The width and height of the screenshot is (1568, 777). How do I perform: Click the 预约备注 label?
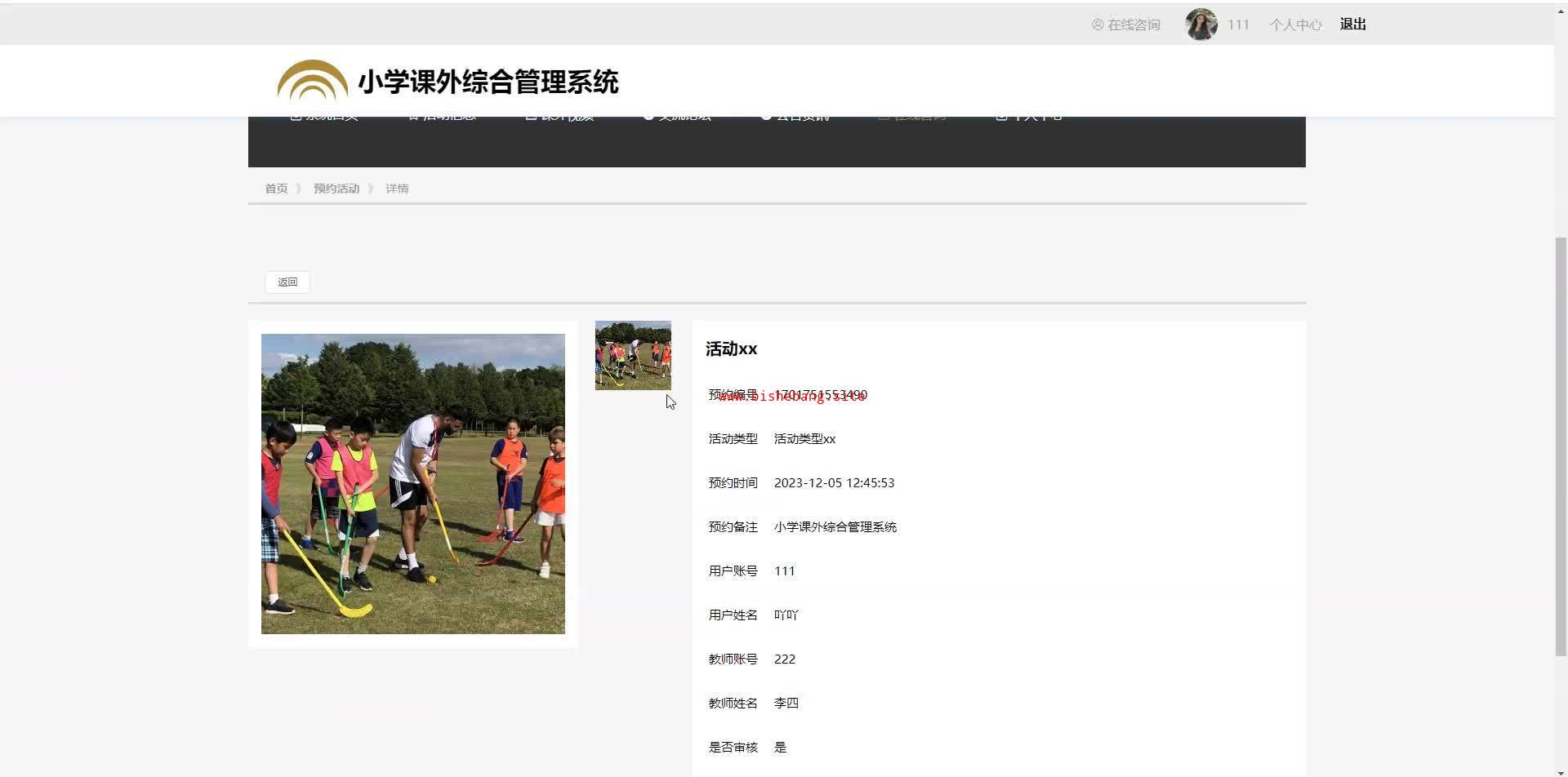tap(733, 527)
